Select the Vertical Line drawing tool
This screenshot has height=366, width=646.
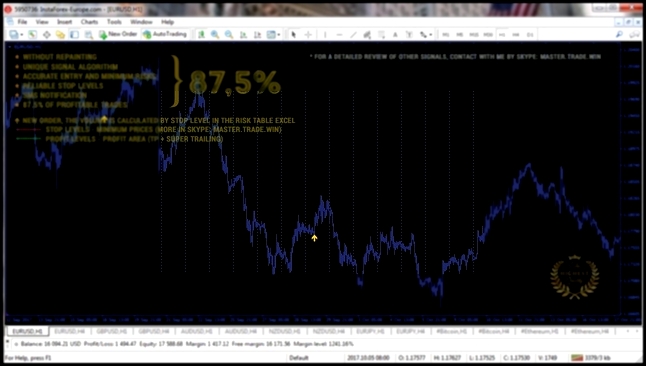point(325,35)
